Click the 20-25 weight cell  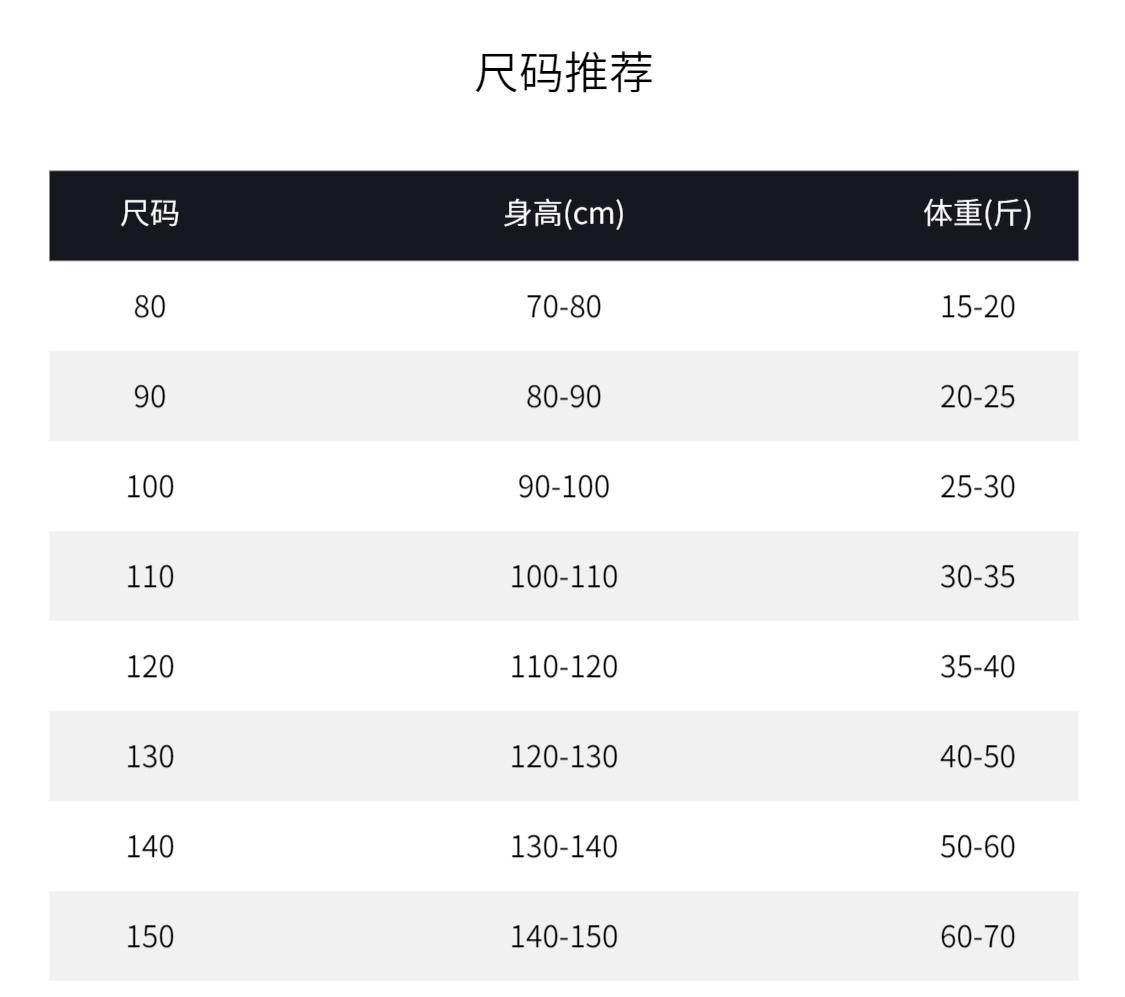click(x=977, y=397)
